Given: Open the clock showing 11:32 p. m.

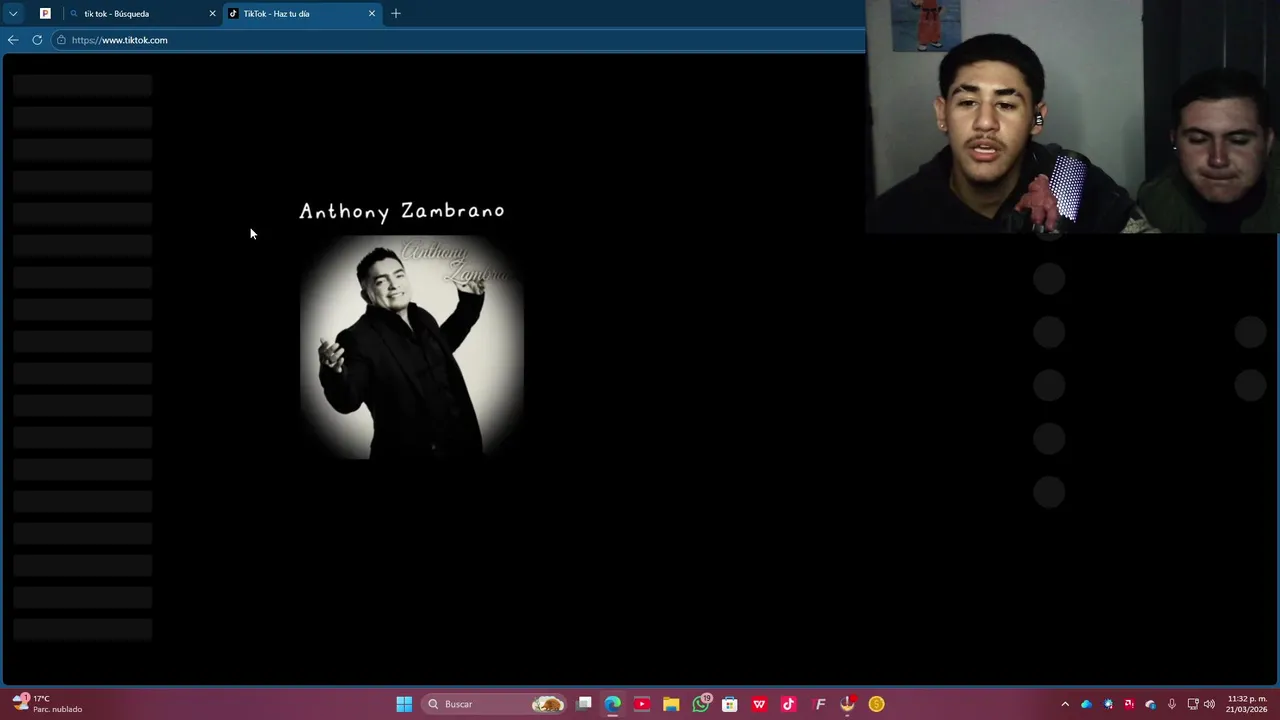Looking at the screenshot, I should [1246, 704].
